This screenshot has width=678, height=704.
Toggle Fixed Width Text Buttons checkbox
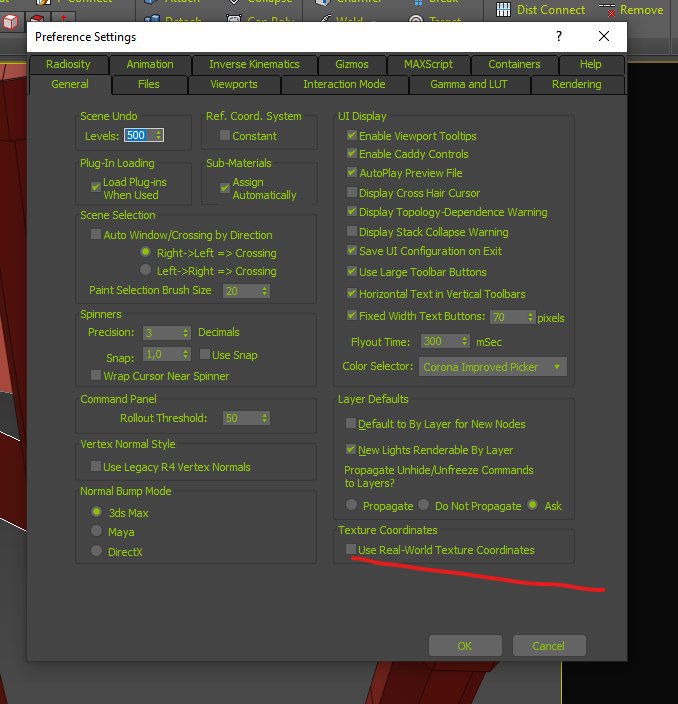(352, 315)
